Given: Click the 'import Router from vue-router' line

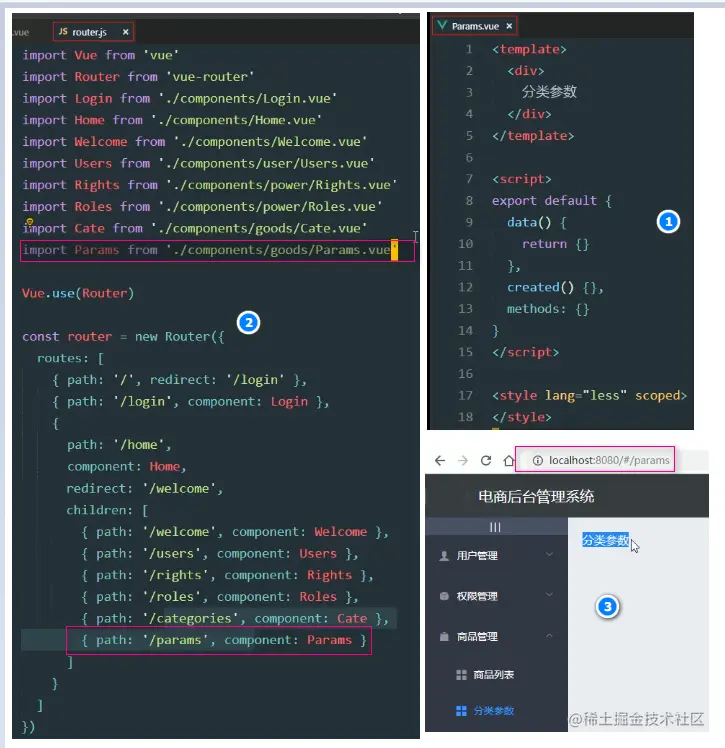Looking at the screenshot, I should [138, 76].
